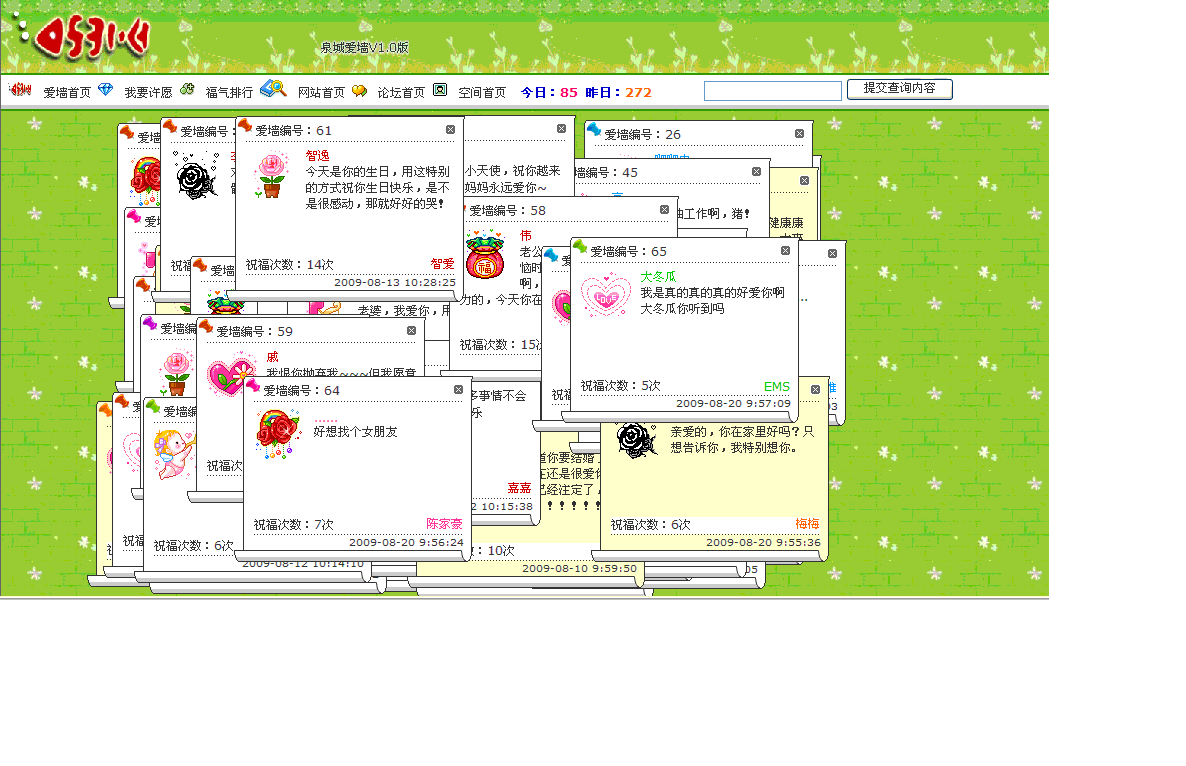Click the rainbow roses image in note 64
Screen dimensions: 1186x766
click(x=278, y=434)
